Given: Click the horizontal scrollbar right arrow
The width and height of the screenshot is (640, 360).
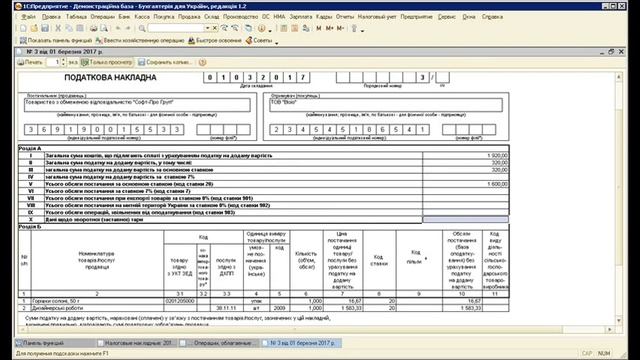Looking at the screenshot, I should pos(610,329).
